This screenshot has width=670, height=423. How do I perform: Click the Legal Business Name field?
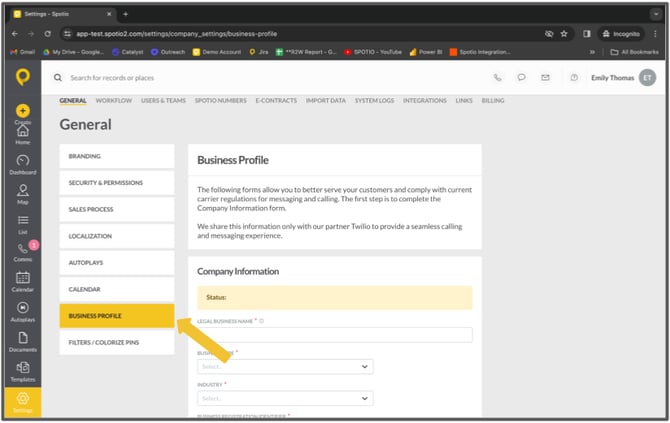[x=335, y=335]
